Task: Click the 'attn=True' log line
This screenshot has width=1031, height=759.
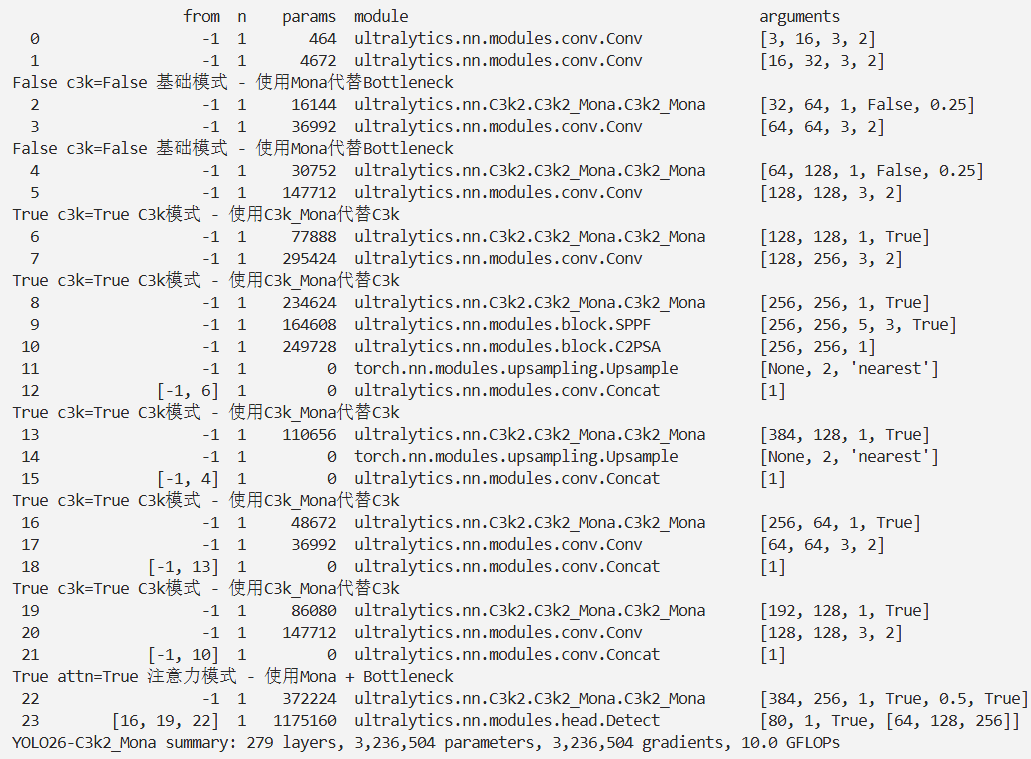Action: pos(233,677)
